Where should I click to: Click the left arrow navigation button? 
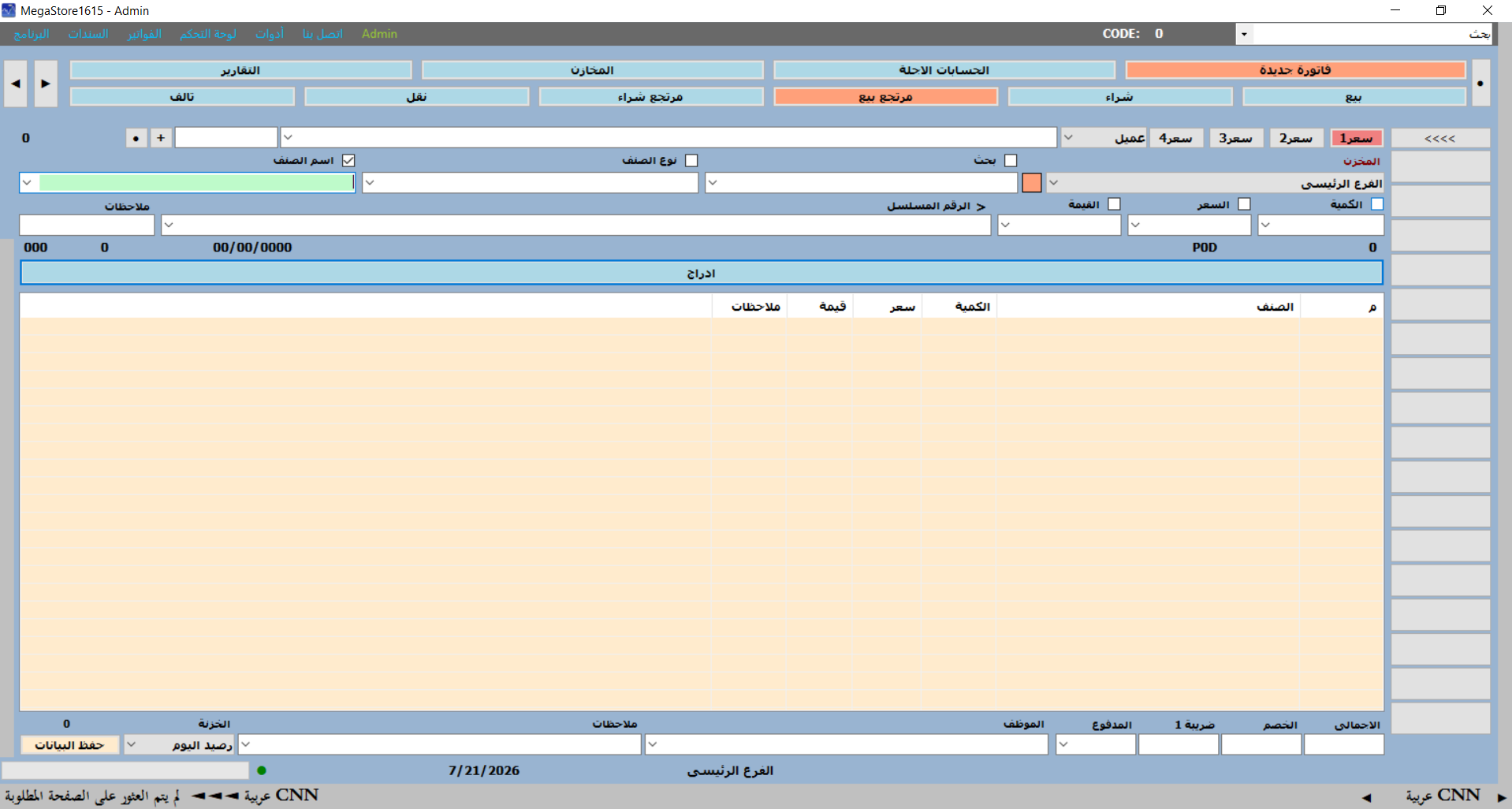(x=15, y=84)
